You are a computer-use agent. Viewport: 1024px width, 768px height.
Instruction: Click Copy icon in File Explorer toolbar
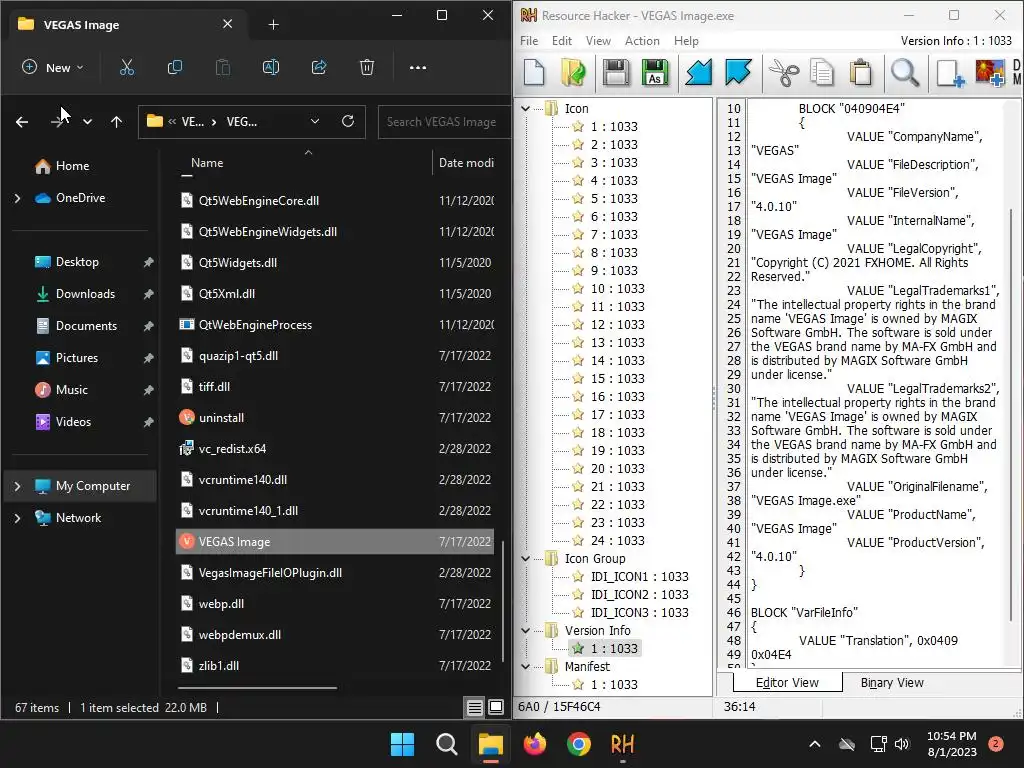pyautogui.click(x=174, y=67)
